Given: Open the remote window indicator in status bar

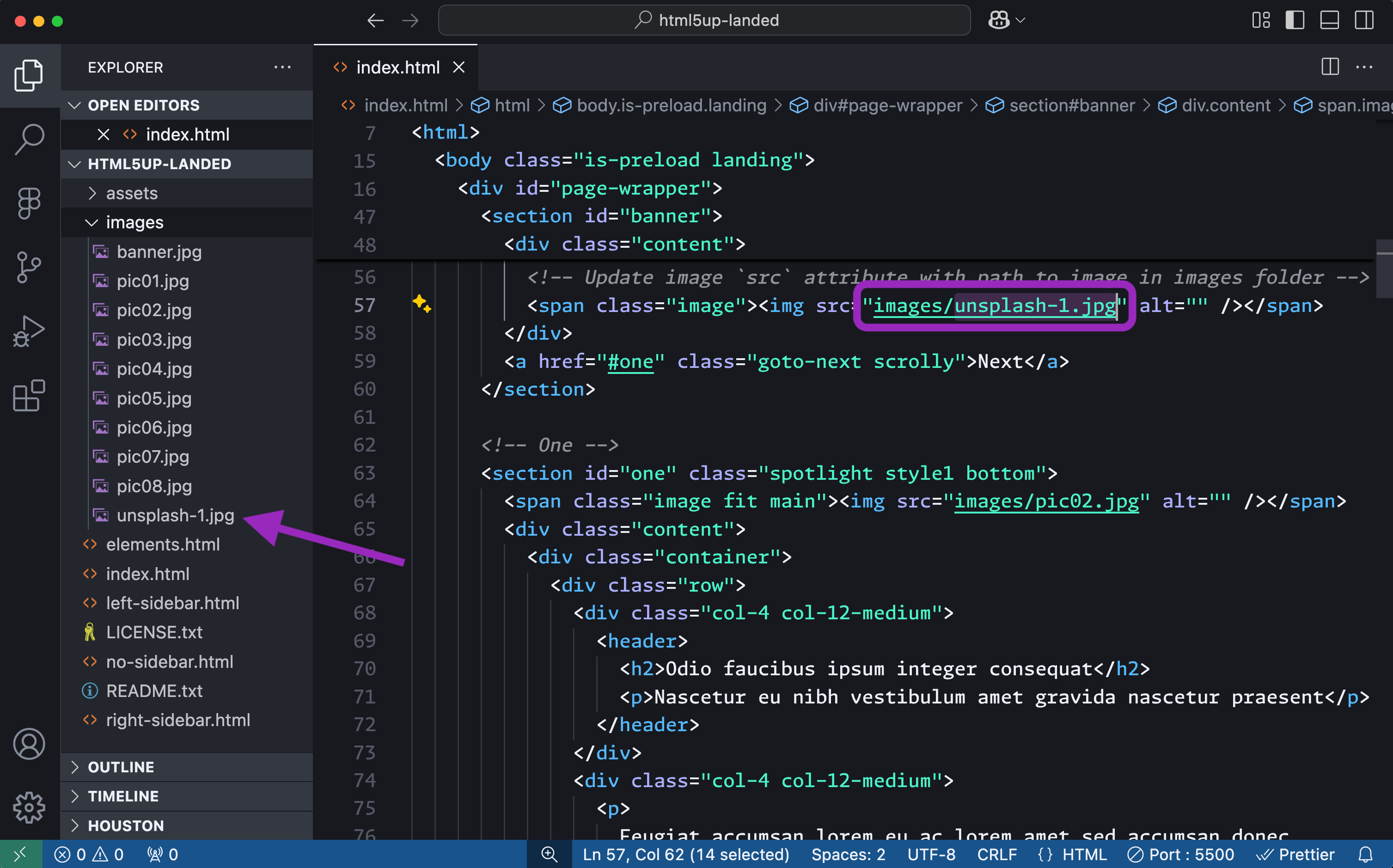Looking at the screenshot, I should (x=21, y=854).
